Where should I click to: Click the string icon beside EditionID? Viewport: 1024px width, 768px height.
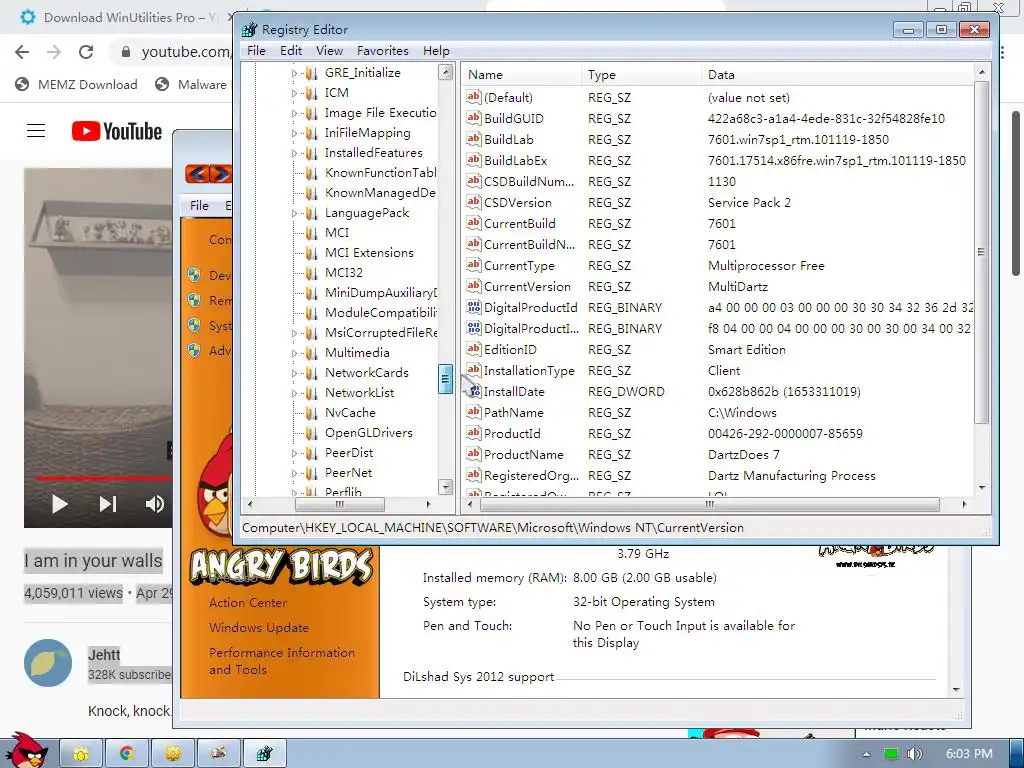coord(473,349)
